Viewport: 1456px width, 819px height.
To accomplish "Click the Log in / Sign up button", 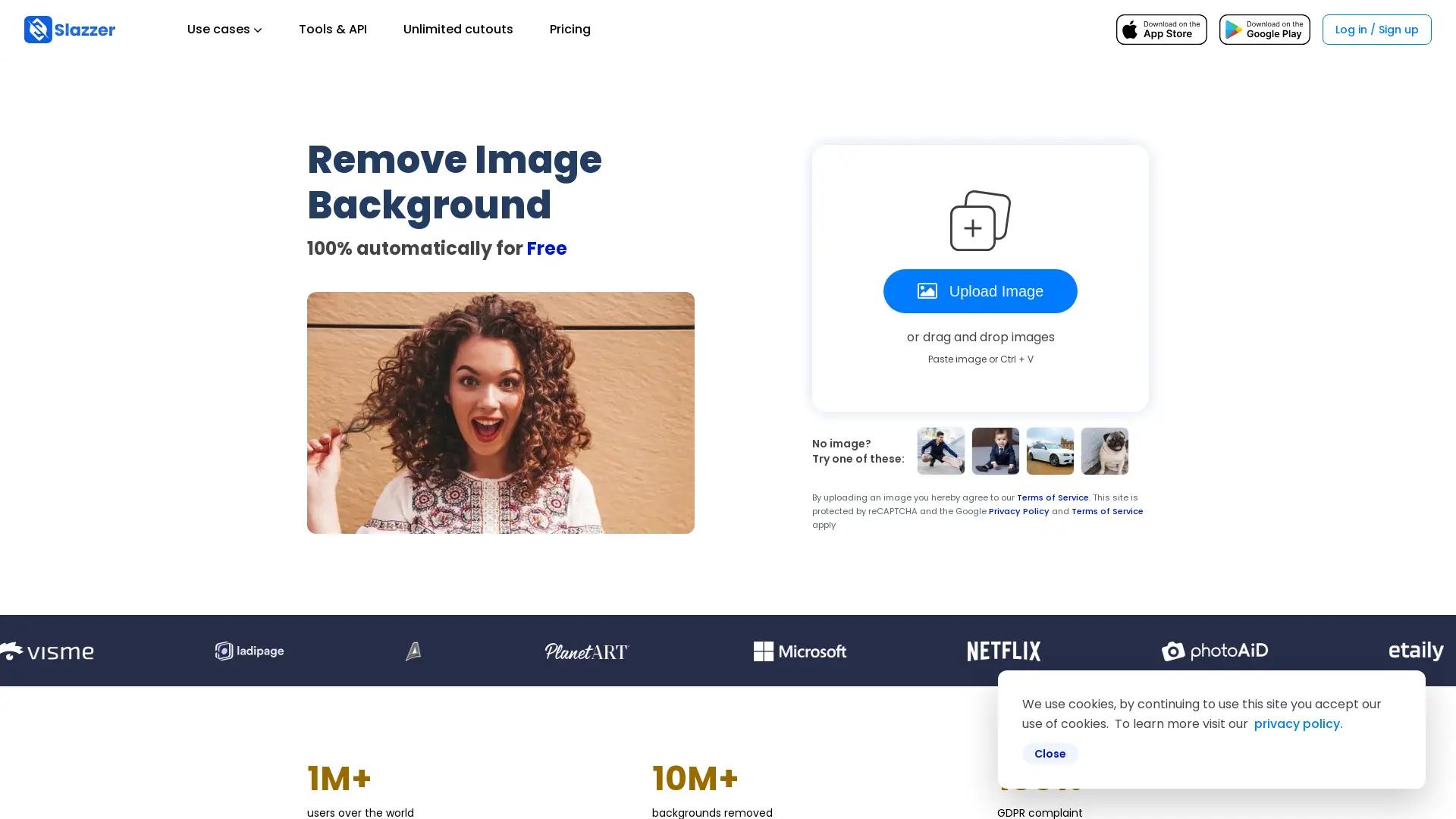I will 1376,30.
